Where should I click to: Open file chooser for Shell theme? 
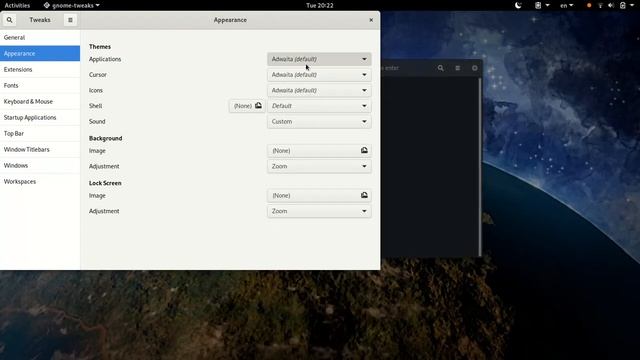click(x=247, y=106)
